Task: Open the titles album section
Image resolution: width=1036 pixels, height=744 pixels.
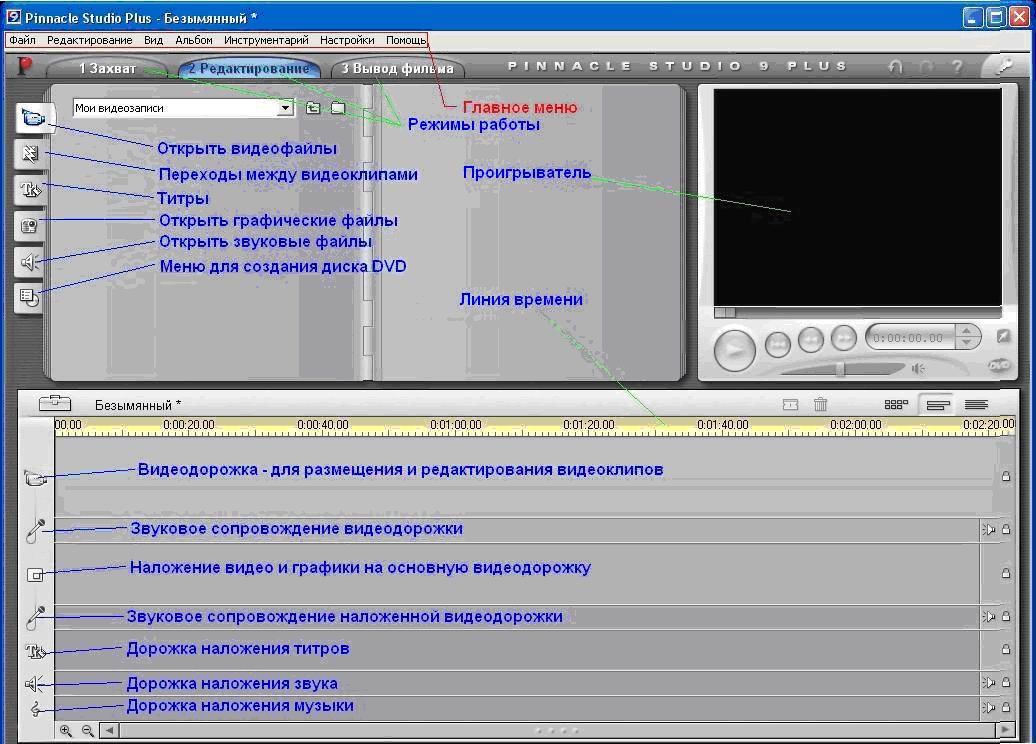Action: [29, 190]
